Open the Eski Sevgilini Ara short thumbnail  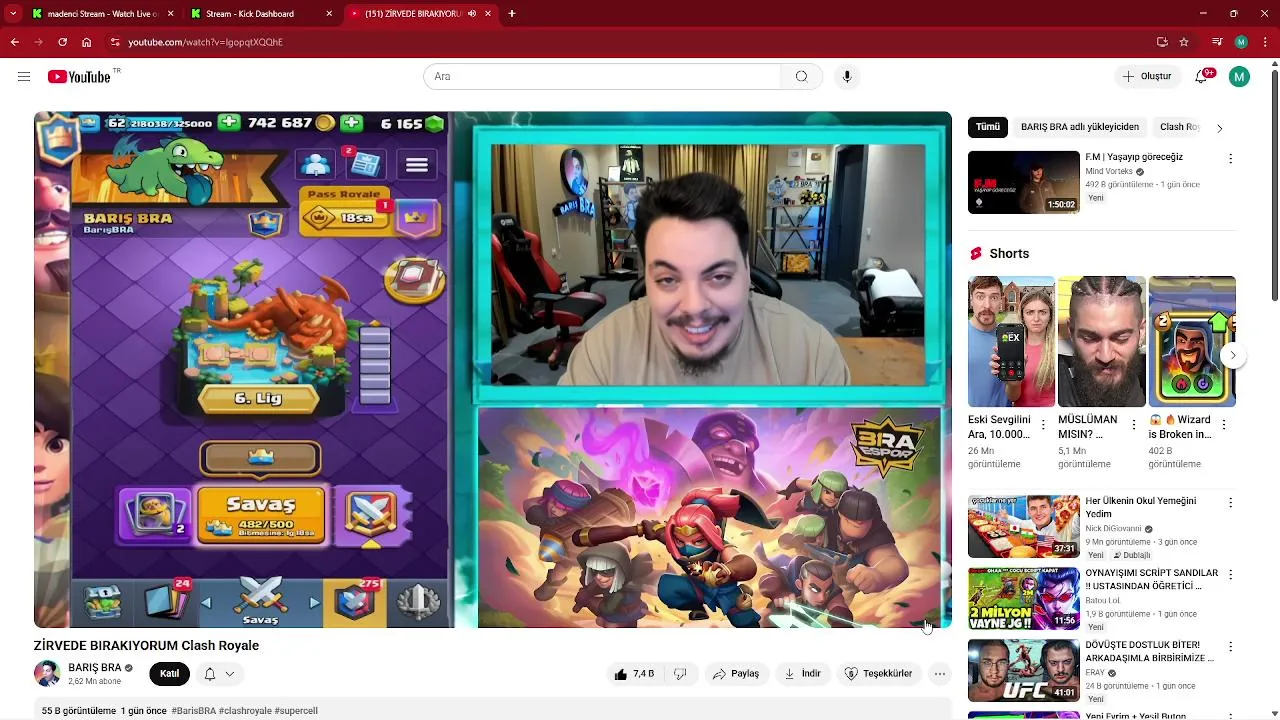click(x=1011, y=342)
